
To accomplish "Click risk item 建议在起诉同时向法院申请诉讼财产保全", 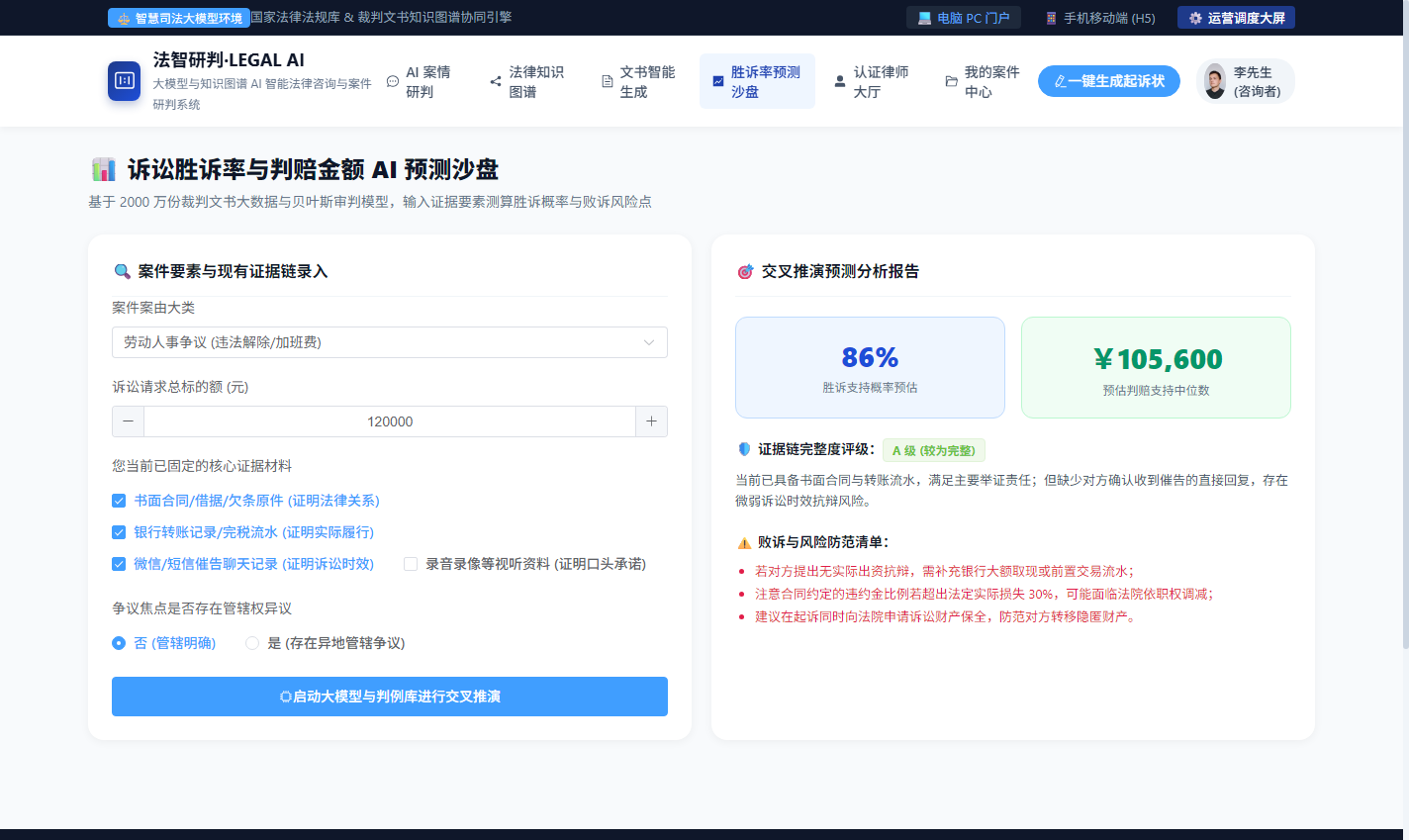I will pos(947,616).
